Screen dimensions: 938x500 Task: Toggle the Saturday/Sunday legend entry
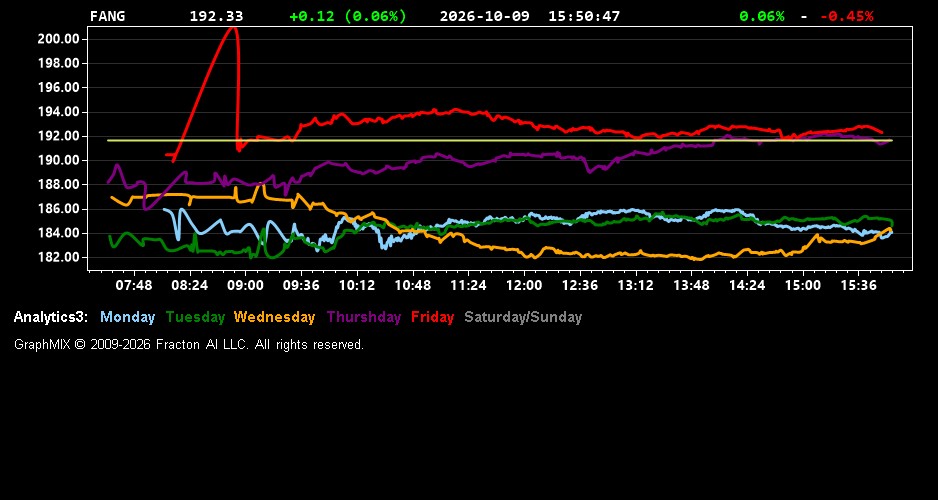(523, 317)
